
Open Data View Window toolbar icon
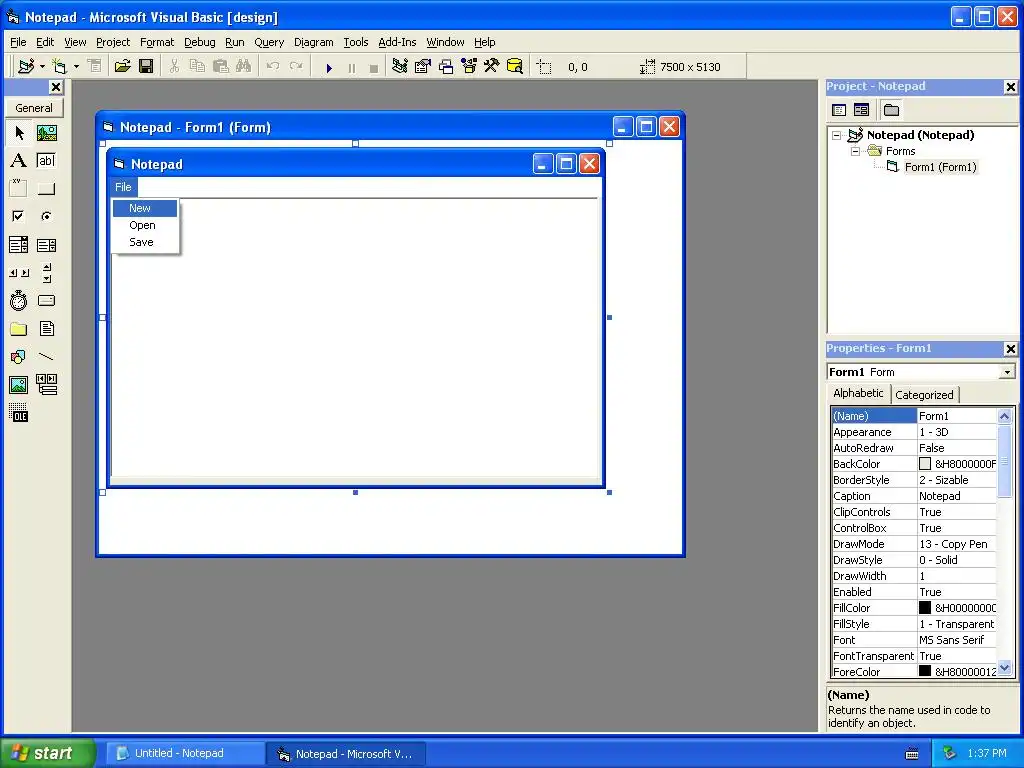(x=515, y=66)
